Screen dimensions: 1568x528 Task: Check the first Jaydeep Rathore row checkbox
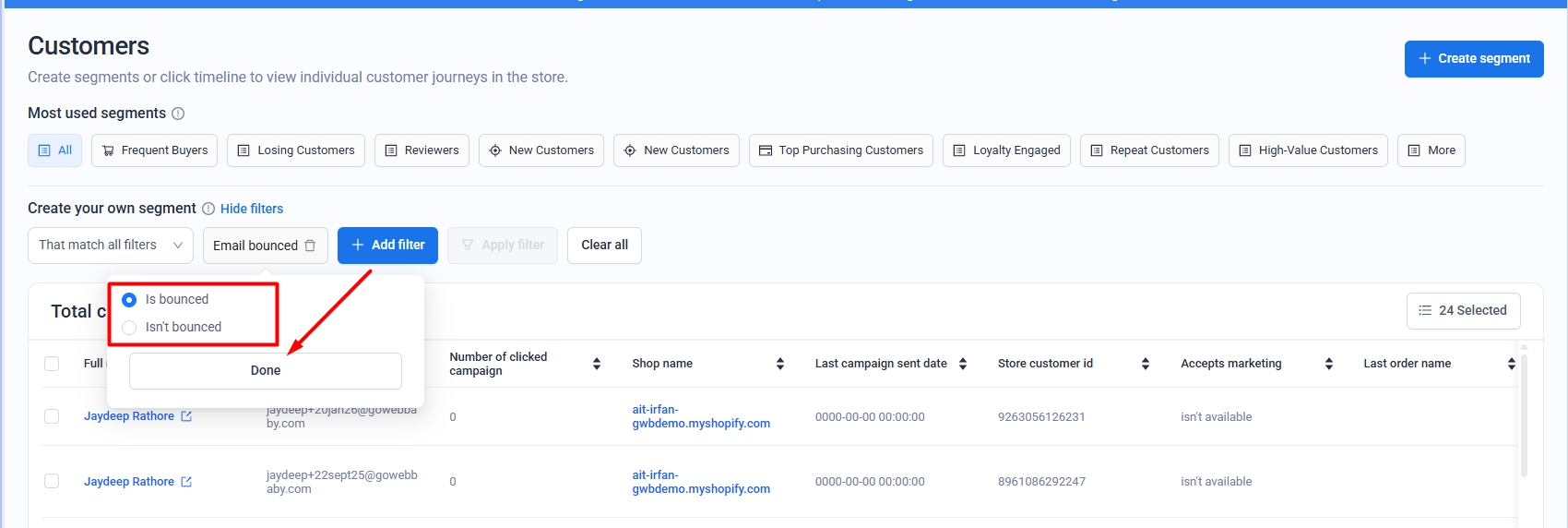[52, 416]
